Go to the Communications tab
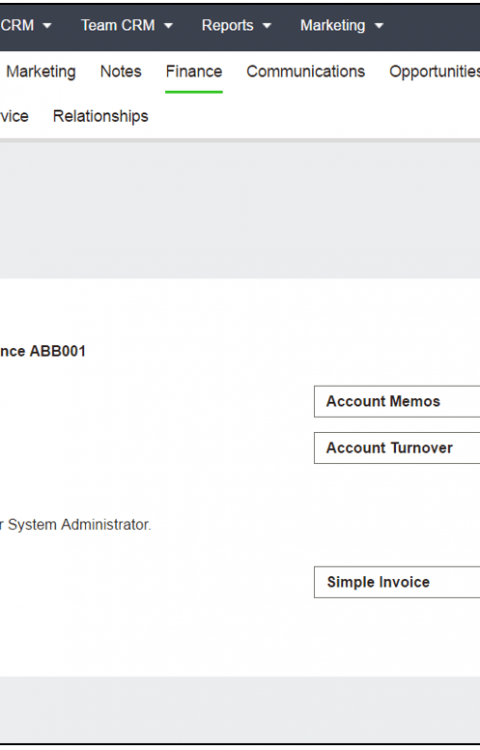The height and width of the screenshot is (750, 480). pos(305,72)
